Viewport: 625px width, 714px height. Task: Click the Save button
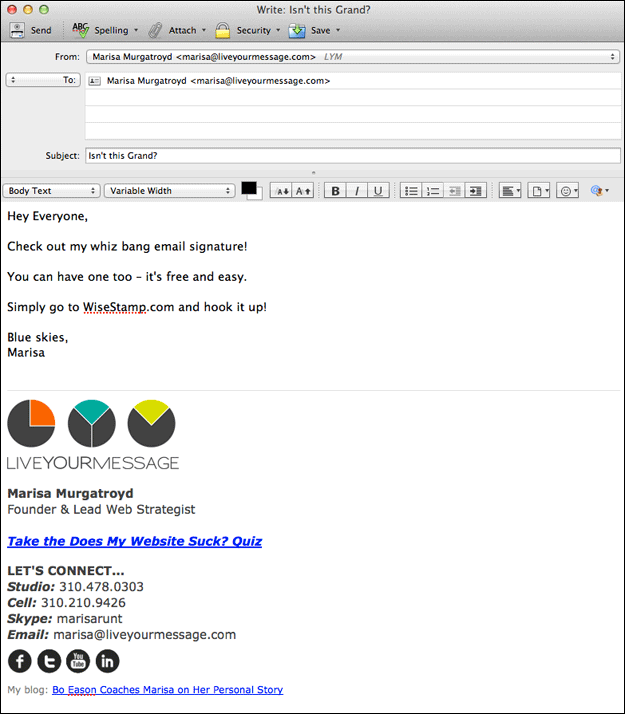click(310, 31)
